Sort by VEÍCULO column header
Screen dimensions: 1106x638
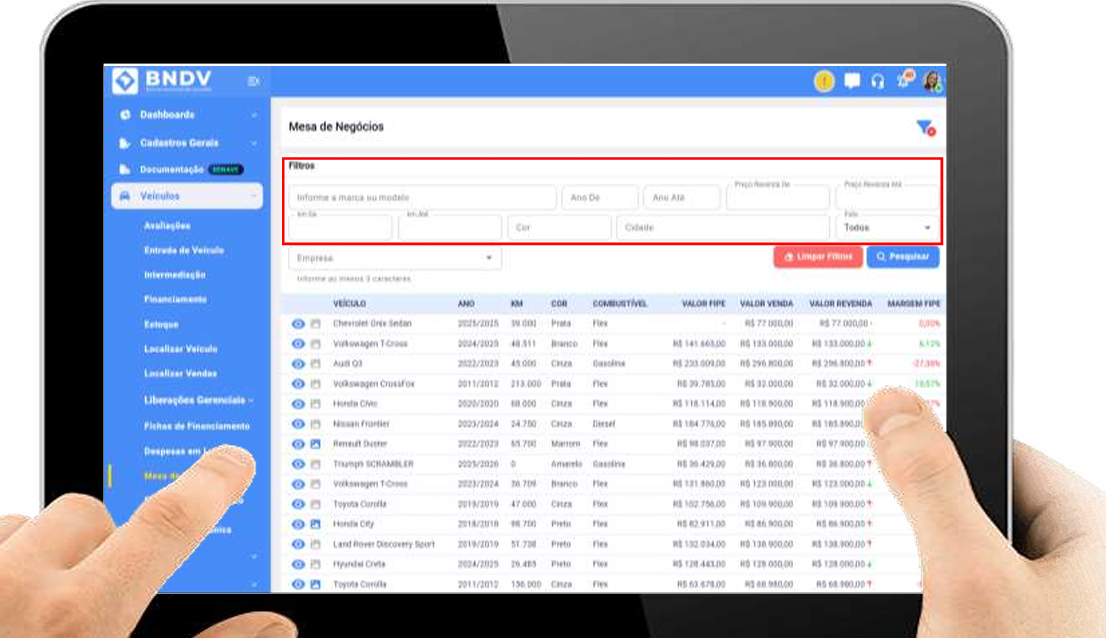coord(349,304)
